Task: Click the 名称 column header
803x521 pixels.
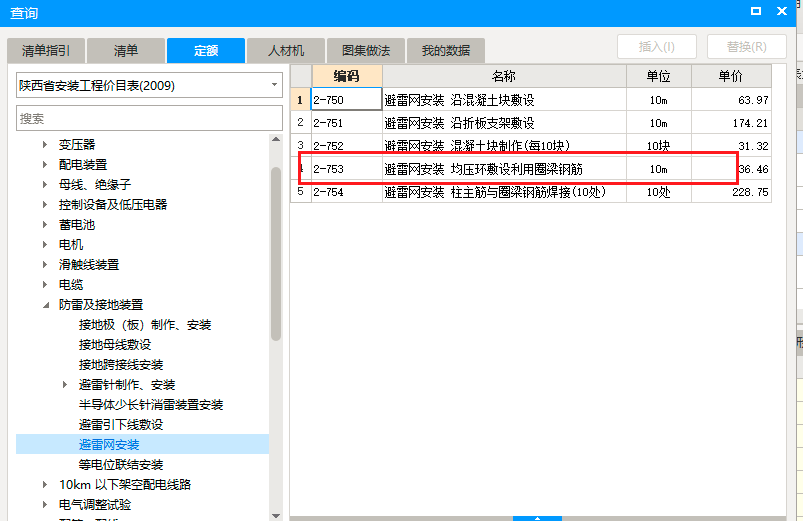Action: 504,76
